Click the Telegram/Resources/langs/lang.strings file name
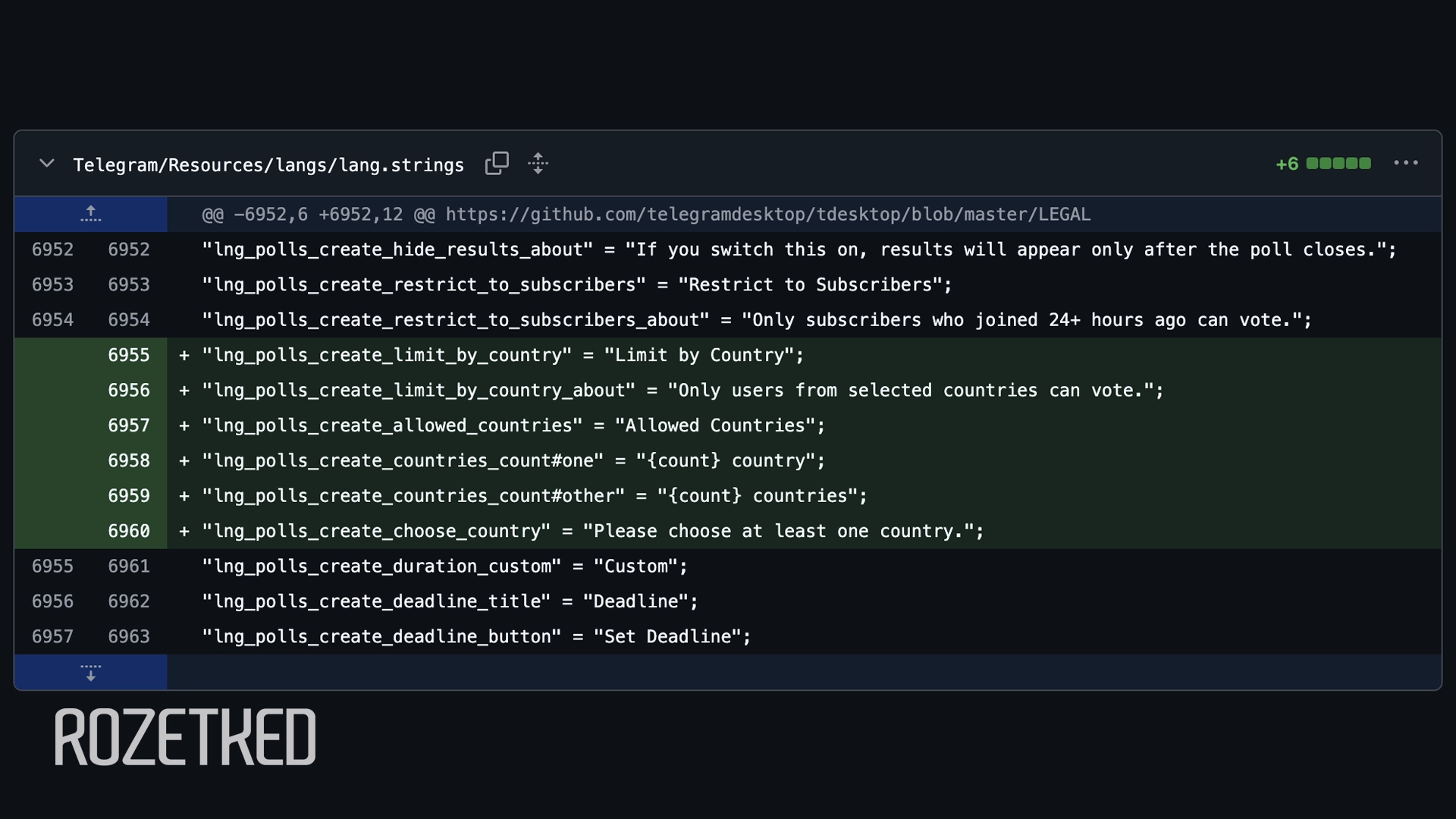This screenshot has height=819, width=1456. tap(268, 165)
